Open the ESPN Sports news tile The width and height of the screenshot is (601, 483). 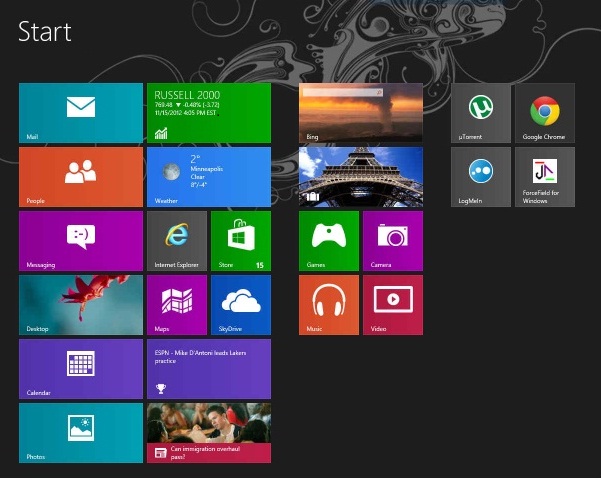[209, 369]
